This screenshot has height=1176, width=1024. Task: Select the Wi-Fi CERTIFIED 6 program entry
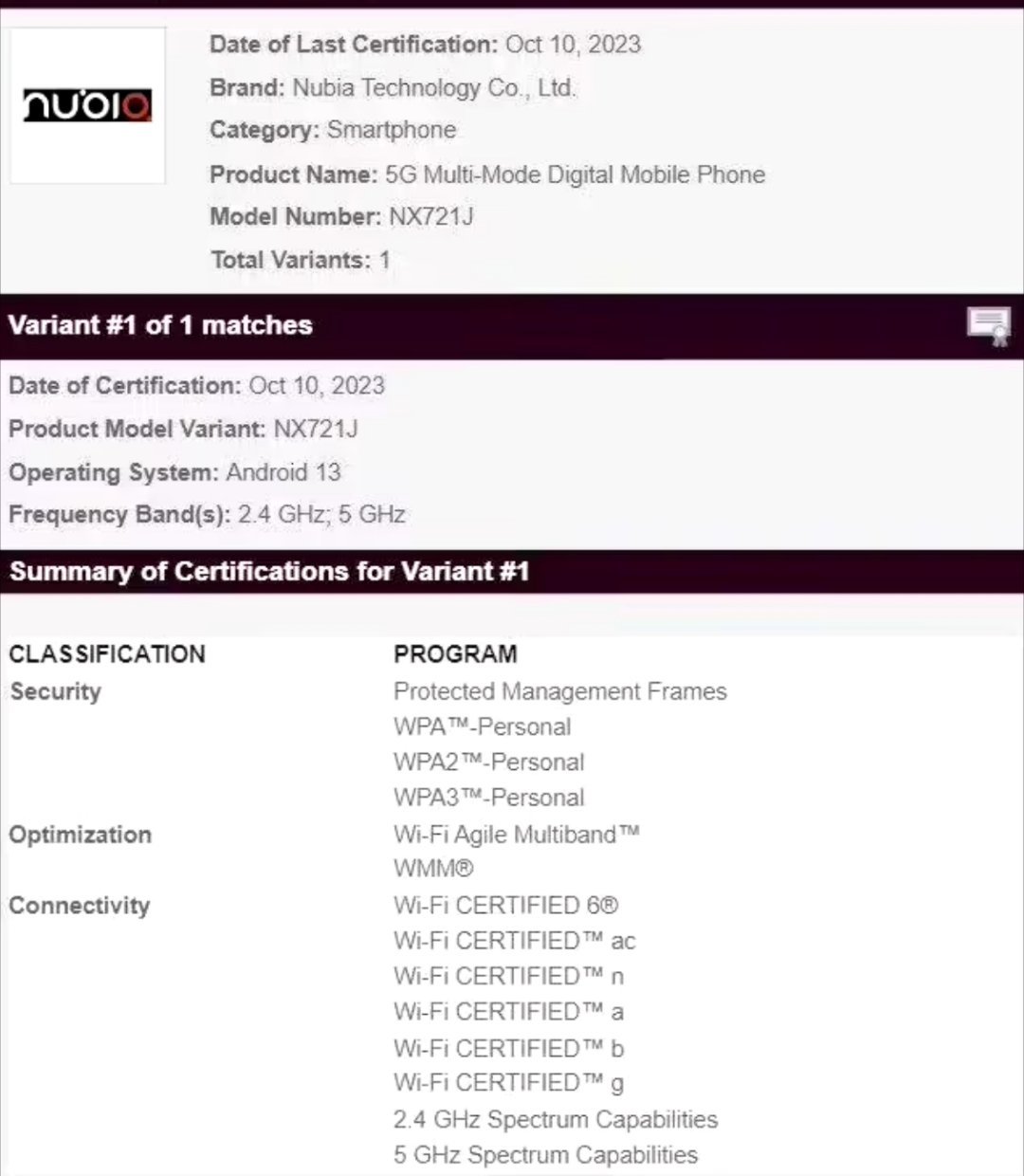point(506,905)
